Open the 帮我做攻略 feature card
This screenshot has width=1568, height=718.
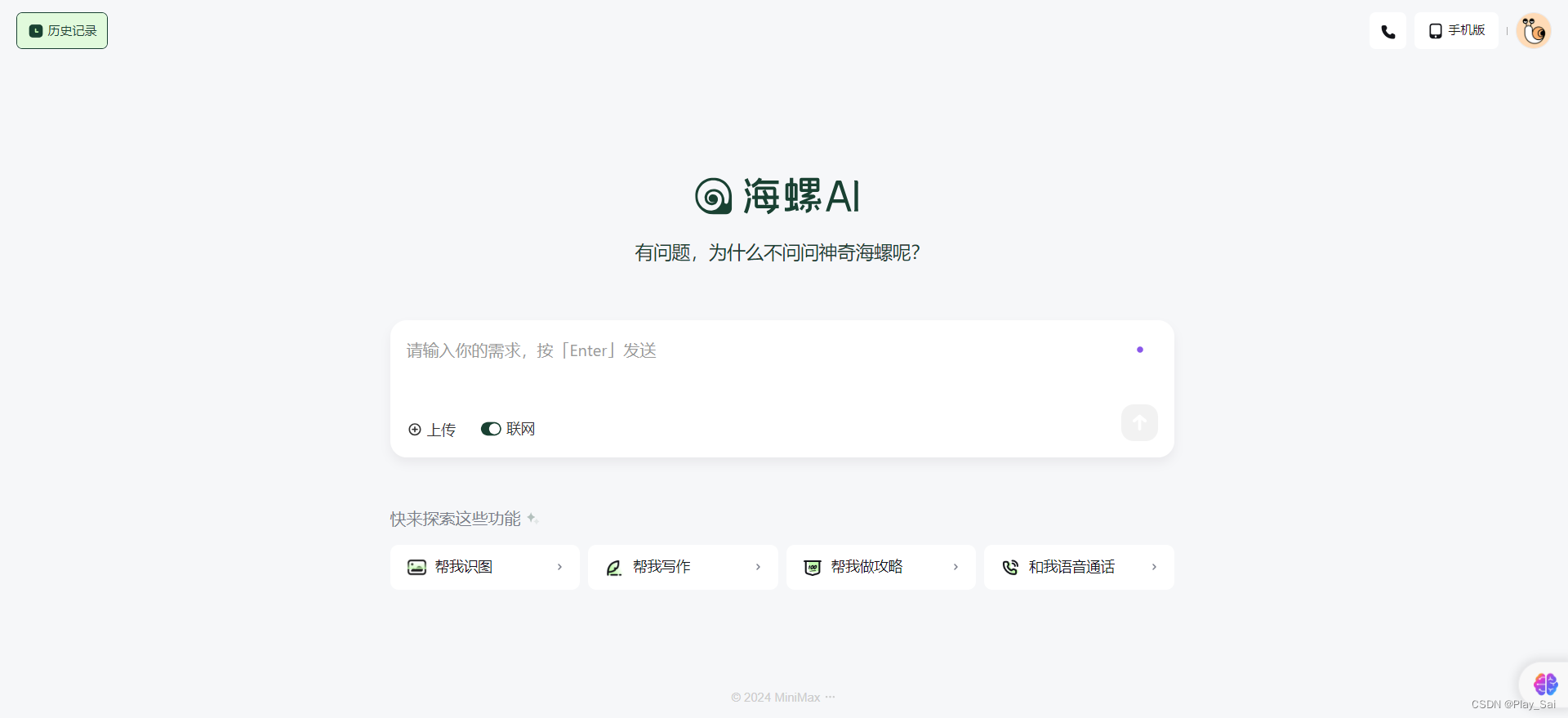click(x=881, y=567)
